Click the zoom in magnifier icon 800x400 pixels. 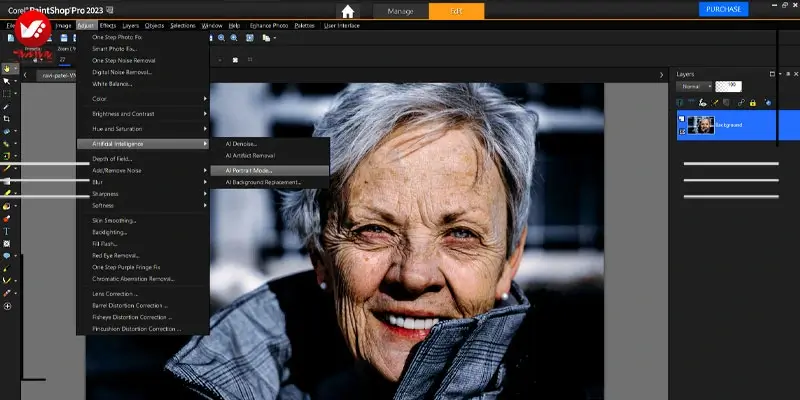click(x=234, y=38)
